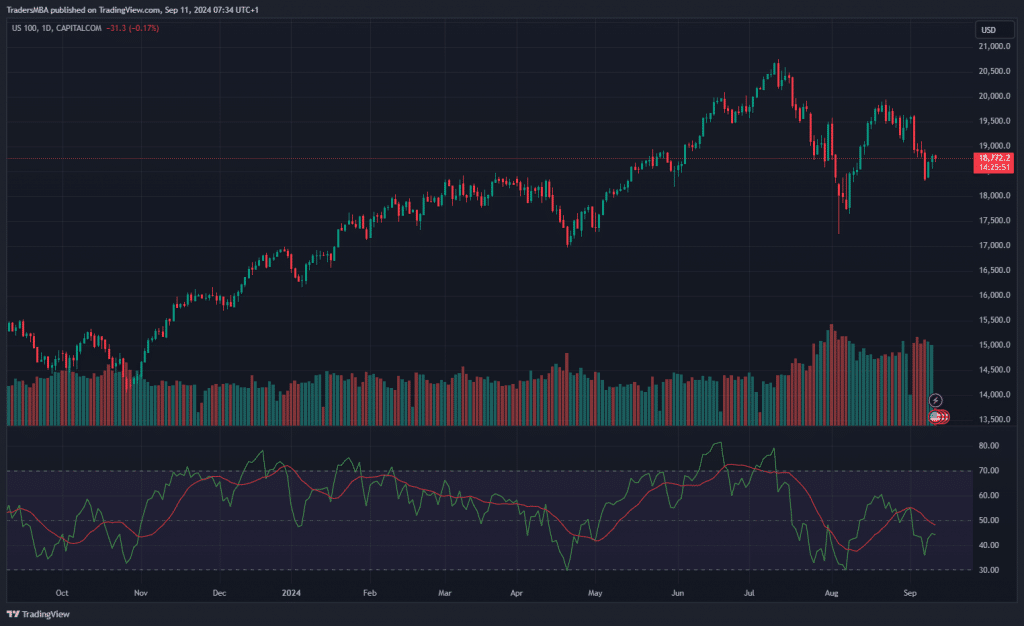
Task: Click the Jul label on time axis
Action: 750,593
